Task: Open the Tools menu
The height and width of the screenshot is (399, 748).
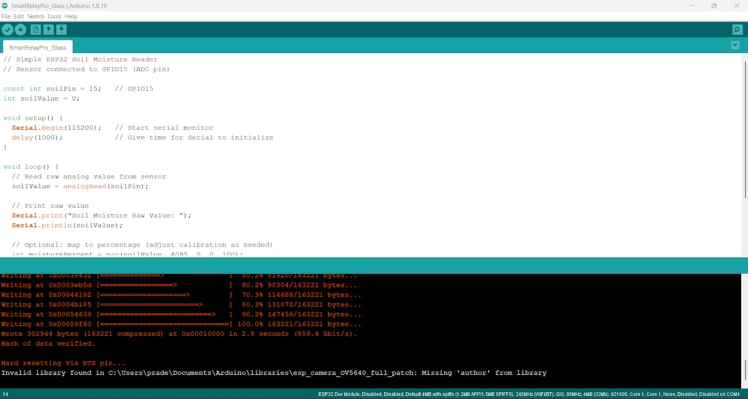Action: (54, 16)
